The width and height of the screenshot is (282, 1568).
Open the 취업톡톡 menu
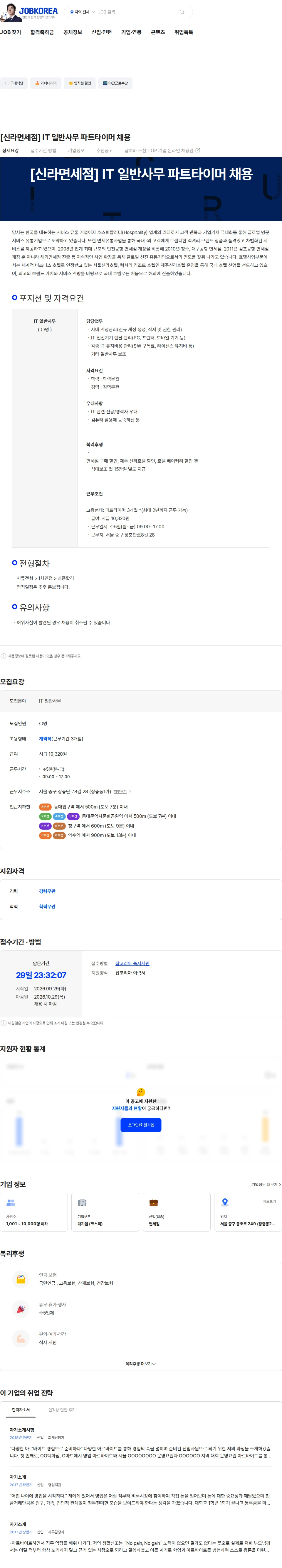tap(183, 32)
